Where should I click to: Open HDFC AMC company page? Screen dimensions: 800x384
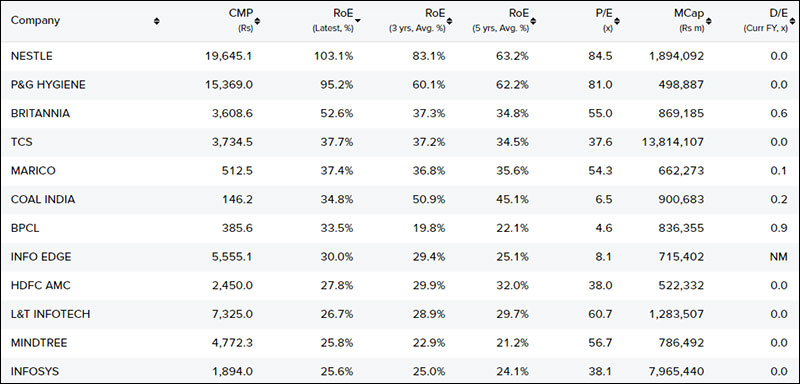click(41, 285)
